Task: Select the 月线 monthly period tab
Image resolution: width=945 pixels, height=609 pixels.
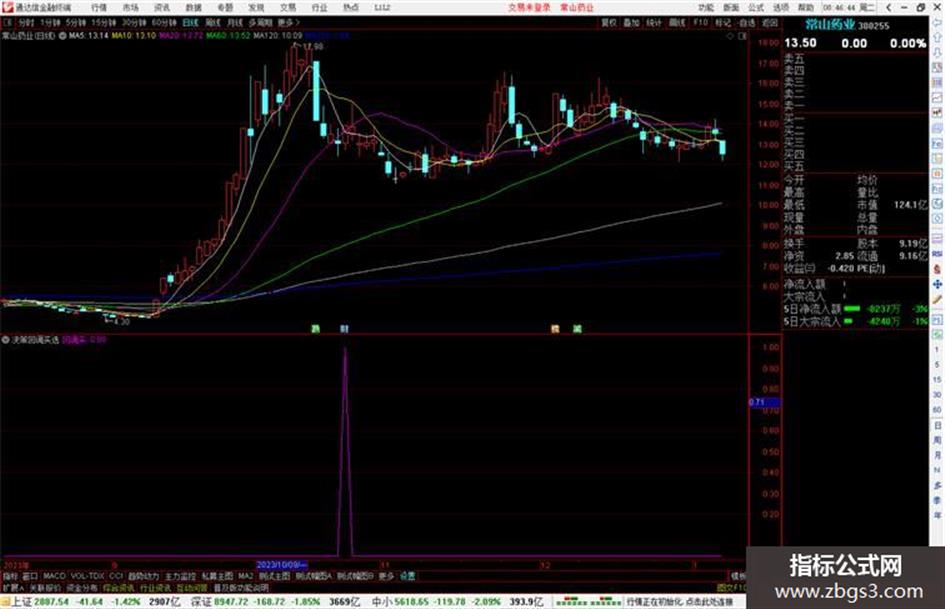Action: coord(235,22)
